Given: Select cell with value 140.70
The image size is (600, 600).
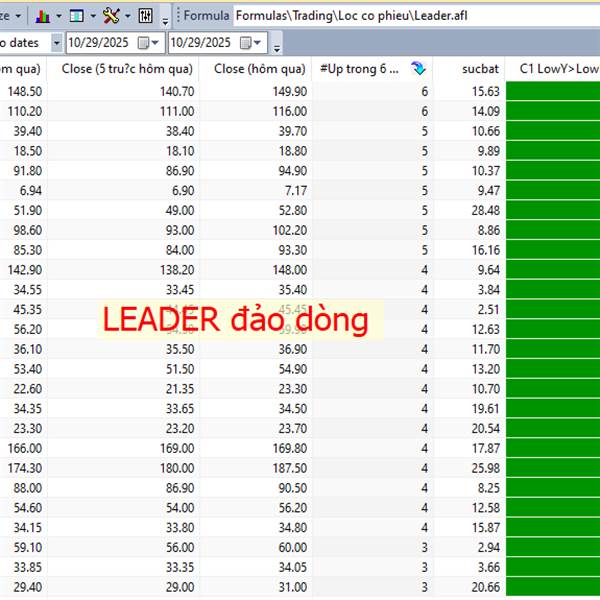Looking at the screenshot, I should click(x=123, y=91).
